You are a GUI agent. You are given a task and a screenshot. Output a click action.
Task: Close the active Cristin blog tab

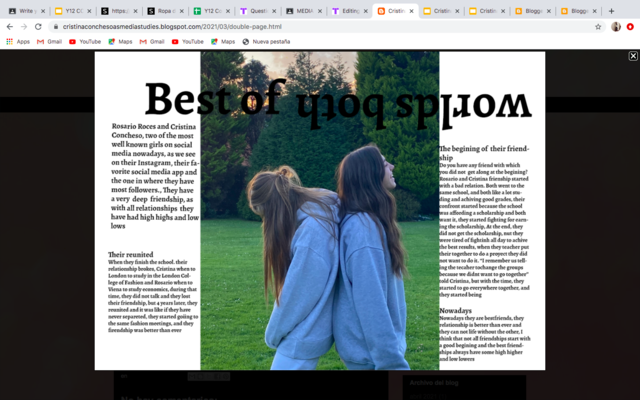(x=411, y=11)
